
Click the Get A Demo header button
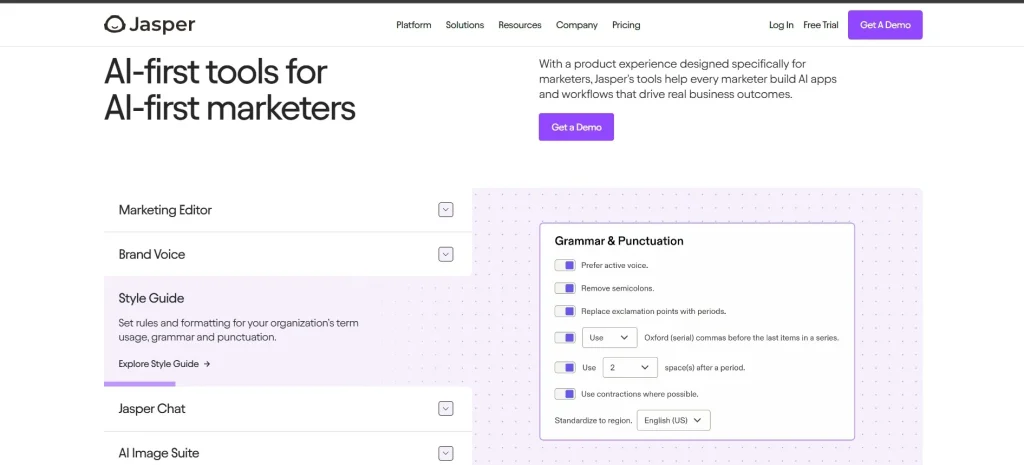(885, 25)
